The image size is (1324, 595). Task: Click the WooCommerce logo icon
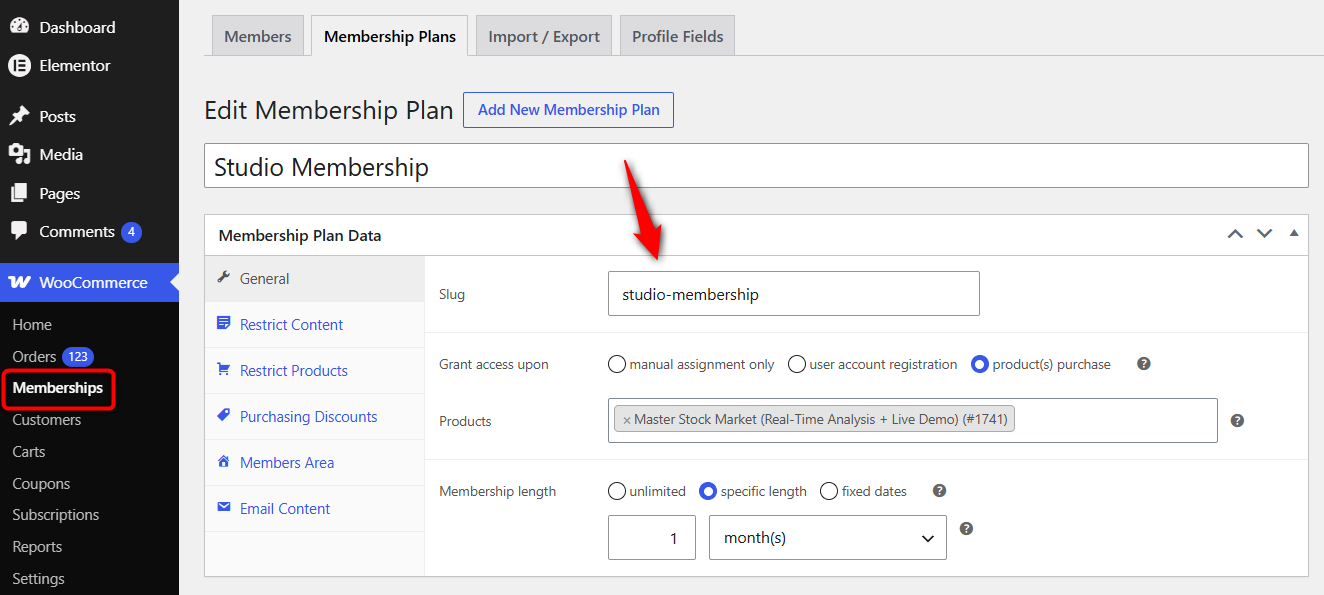[19, 282]
